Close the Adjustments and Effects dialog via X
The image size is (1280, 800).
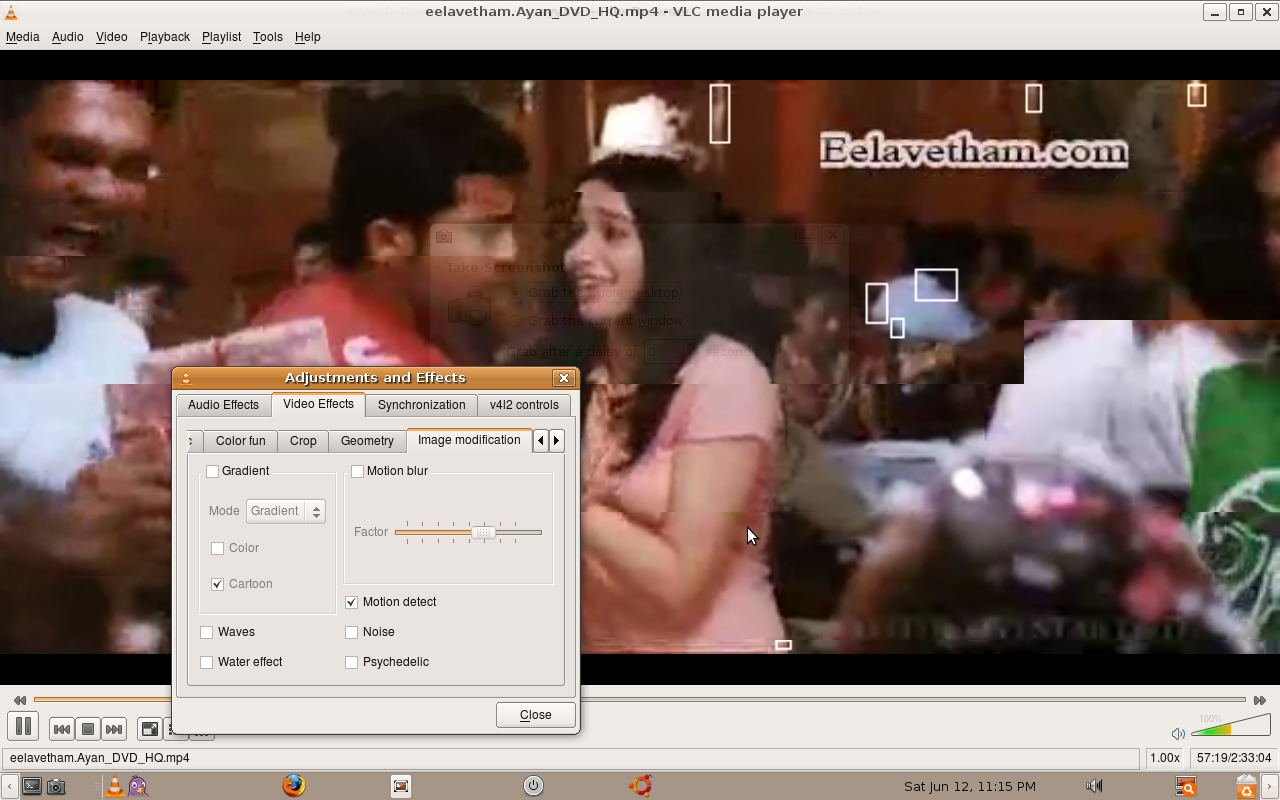pyautogui.click(x=564, y=378)
